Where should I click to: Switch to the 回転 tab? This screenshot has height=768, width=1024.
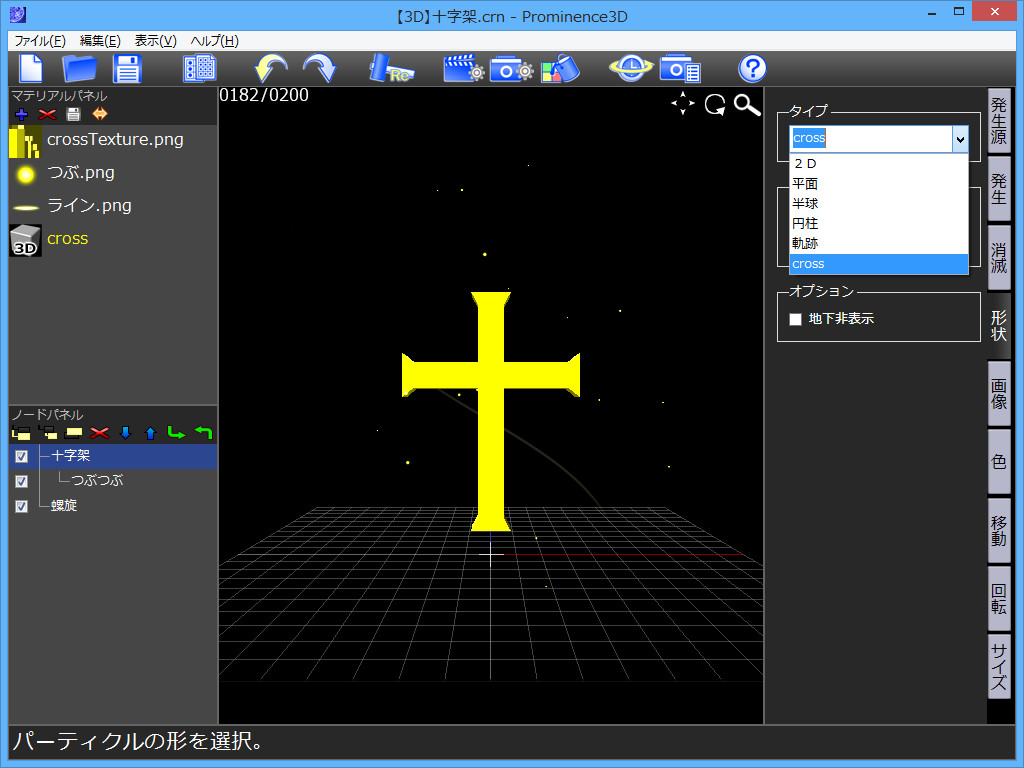coord(999,598)
